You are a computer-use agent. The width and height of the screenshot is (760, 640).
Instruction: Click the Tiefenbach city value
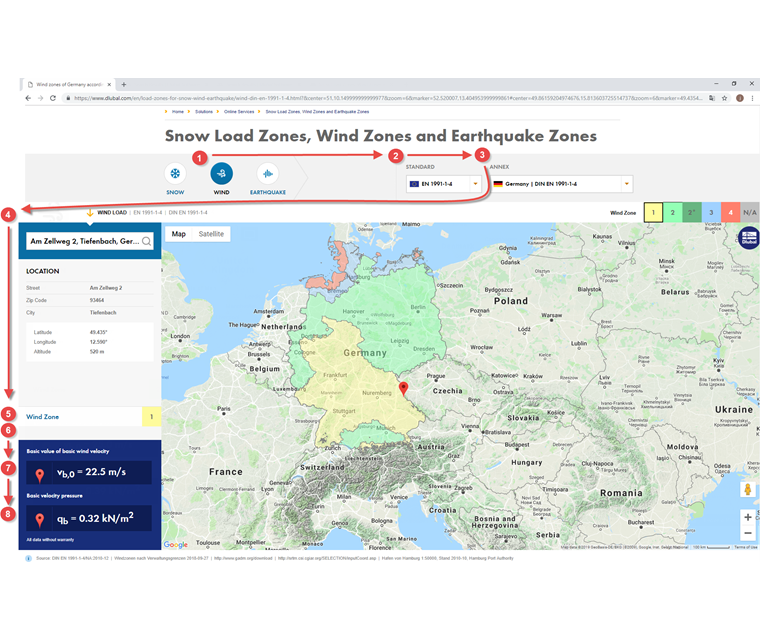coord(103,313)
